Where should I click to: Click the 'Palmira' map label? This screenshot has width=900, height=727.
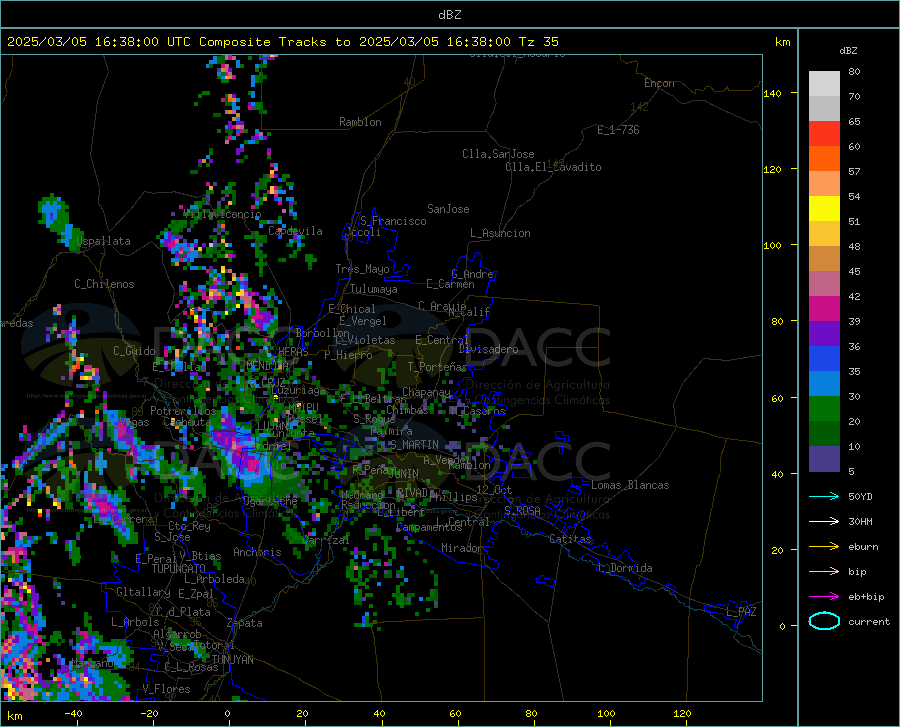pos(391,430)
